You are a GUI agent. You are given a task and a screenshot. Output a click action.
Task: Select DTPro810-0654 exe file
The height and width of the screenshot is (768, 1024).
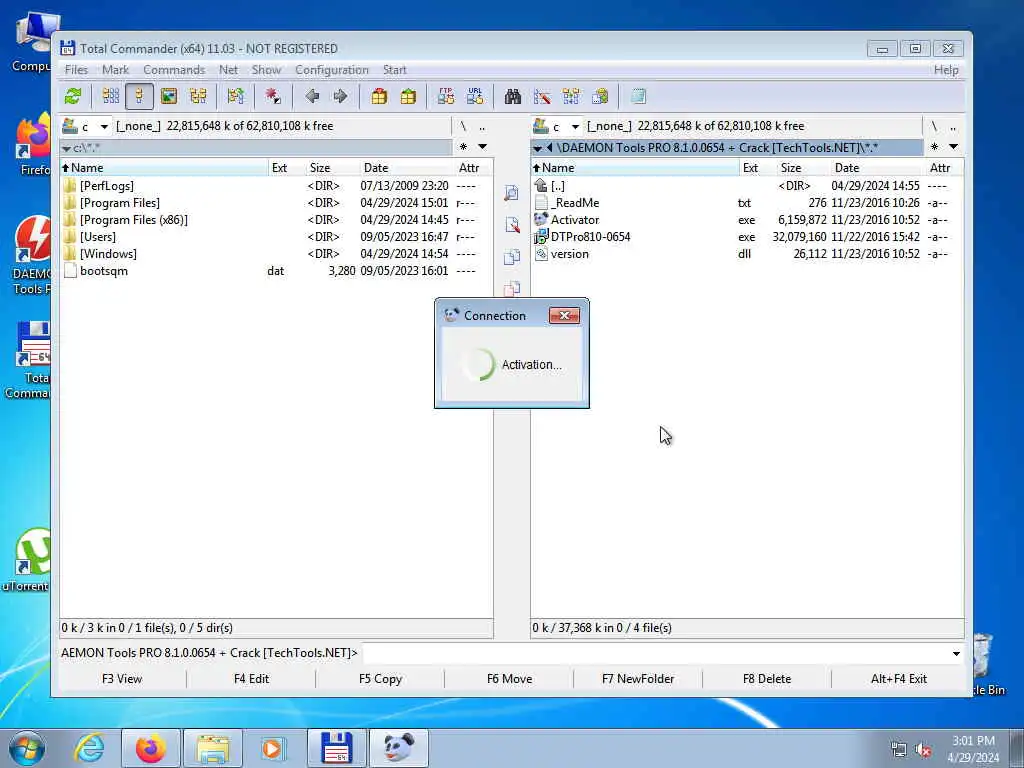point(747,237)
